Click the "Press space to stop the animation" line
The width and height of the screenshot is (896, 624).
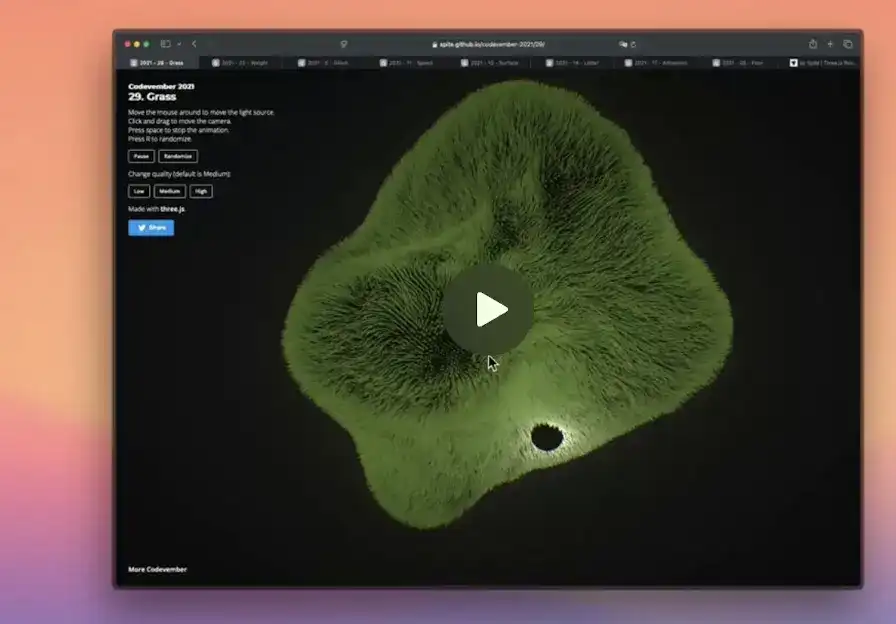tap(179, 130)
